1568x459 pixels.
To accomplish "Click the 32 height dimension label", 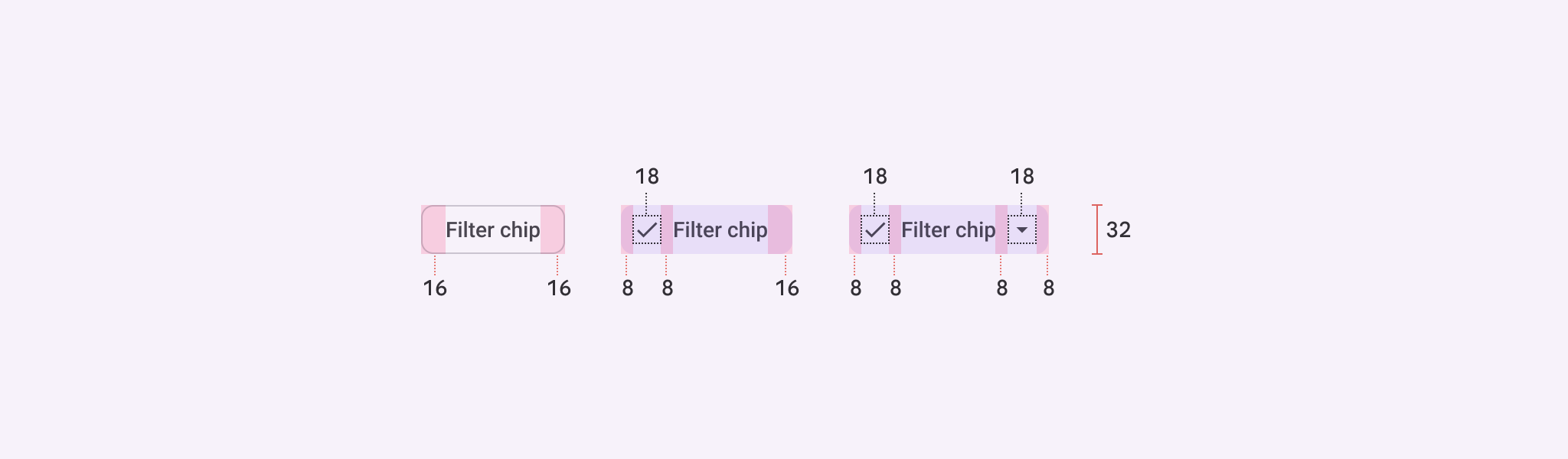I will [x=1119, y=229].
